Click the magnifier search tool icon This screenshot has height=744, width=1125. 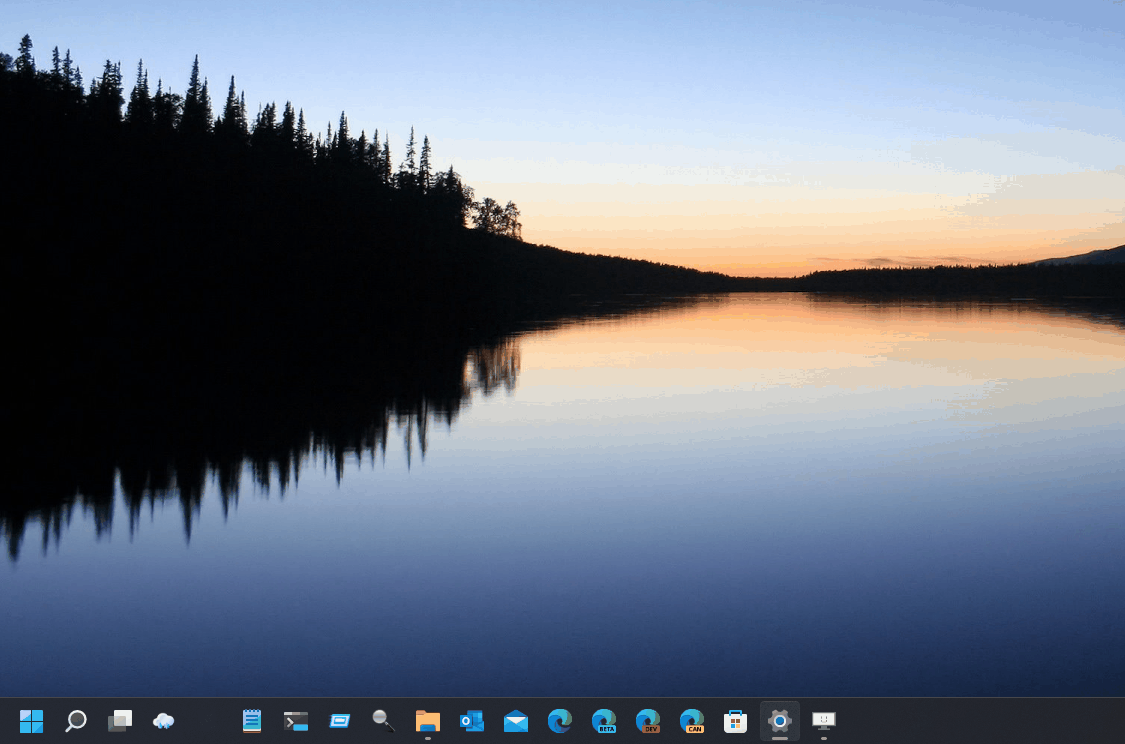tap(383, 720)
